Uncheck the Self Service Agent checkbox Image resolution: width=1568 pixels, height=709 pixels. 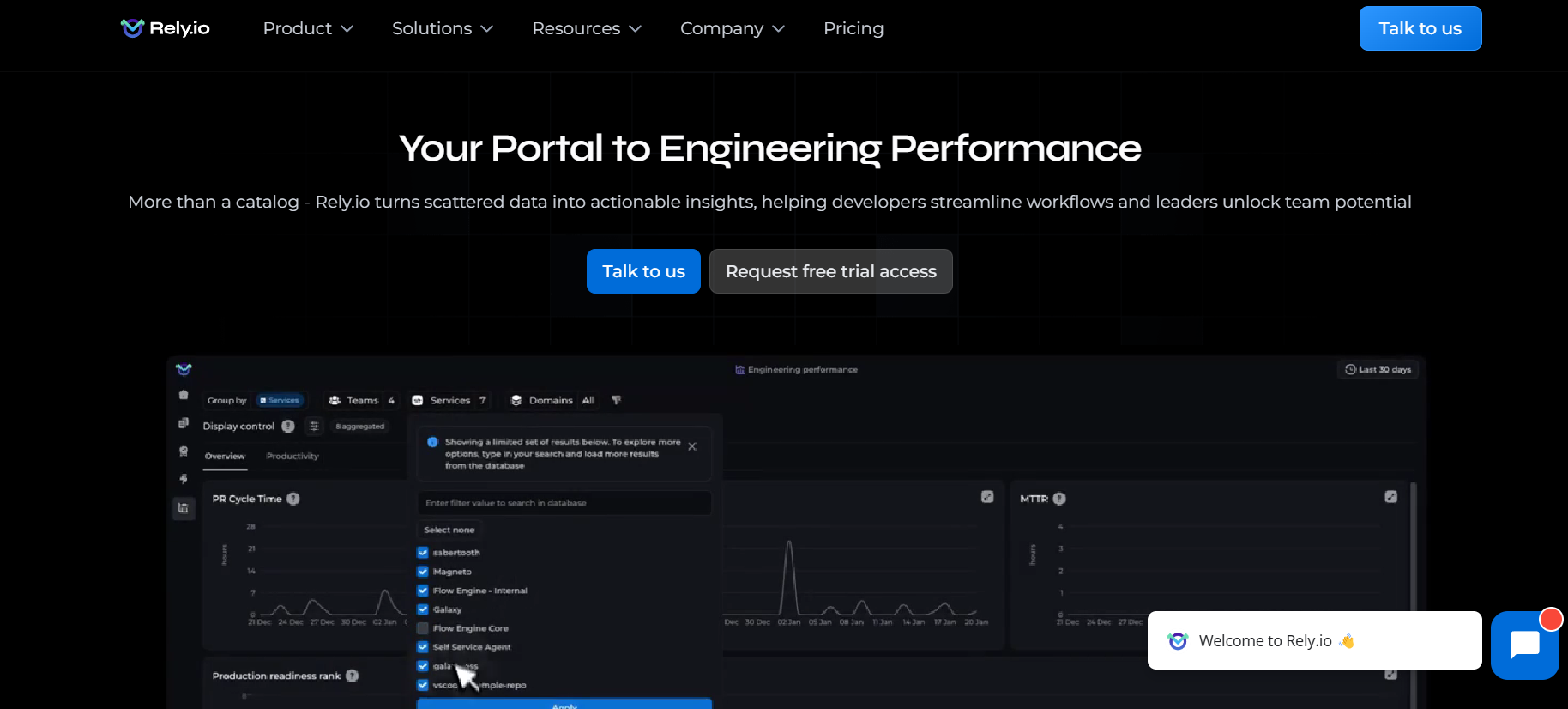pos(423,647)
